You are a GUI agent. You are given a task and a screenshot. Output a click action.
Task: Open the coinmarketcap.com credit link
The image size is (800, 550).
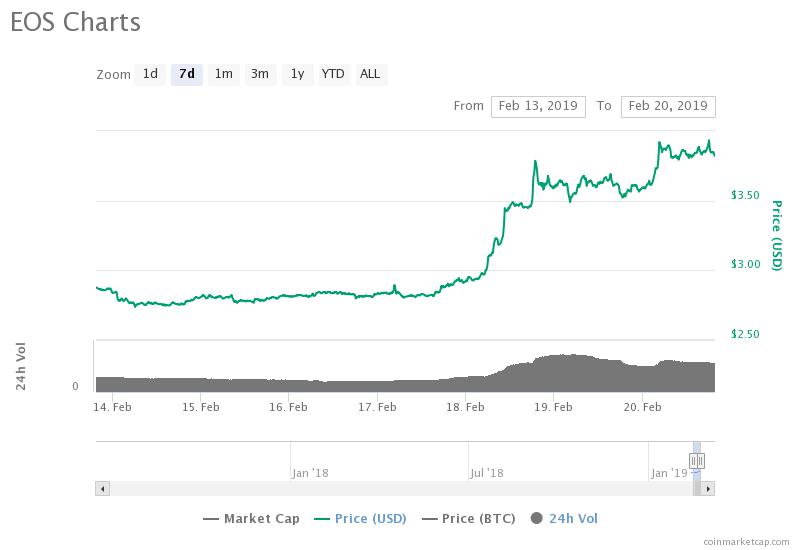click(746, 542)
